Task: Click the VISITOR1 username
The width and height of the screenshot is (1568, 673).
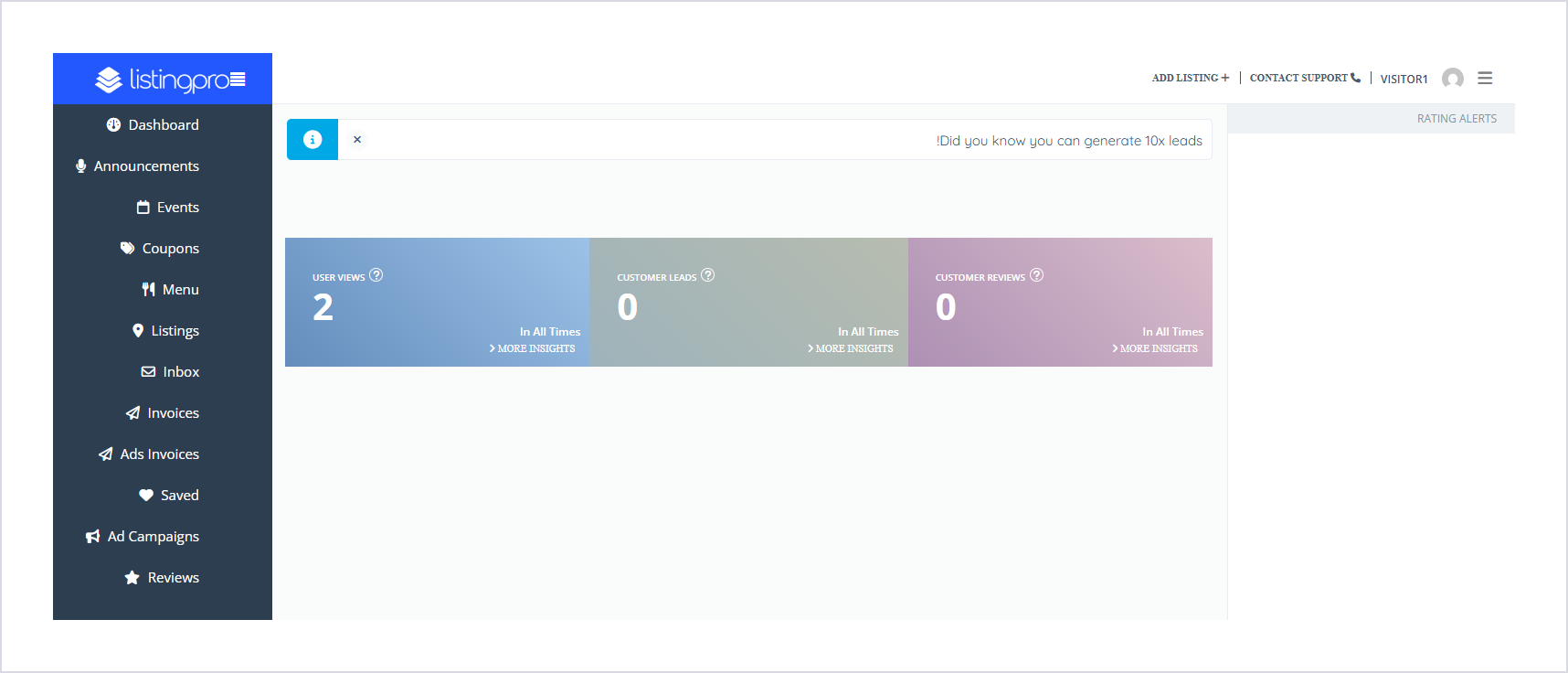Action: (1404, 80)
